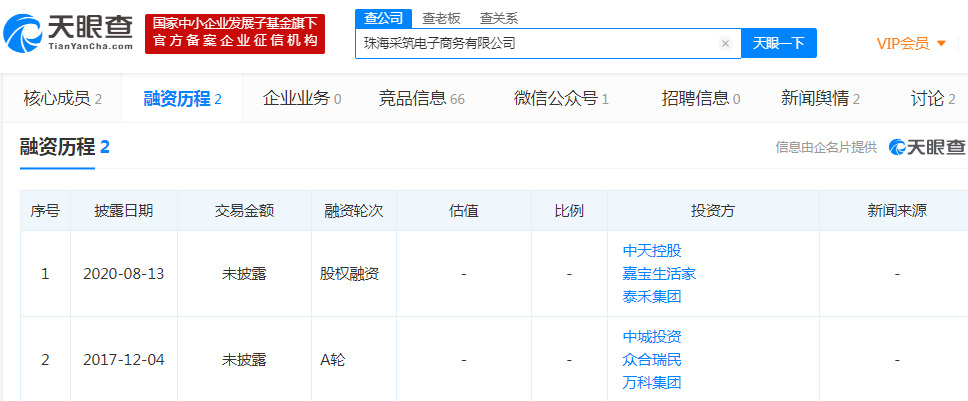Open investor link 中城投资
The image size is (968, 401).
tap(652, 336)
